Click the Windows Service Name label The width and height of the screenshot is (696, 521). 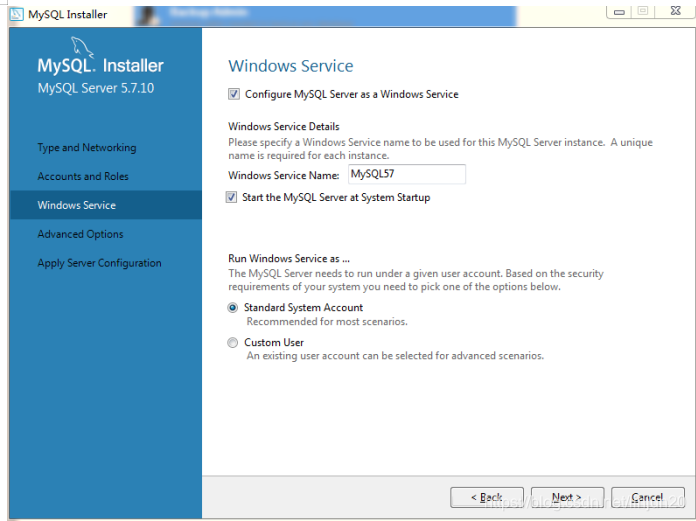(x=284, y=175)
